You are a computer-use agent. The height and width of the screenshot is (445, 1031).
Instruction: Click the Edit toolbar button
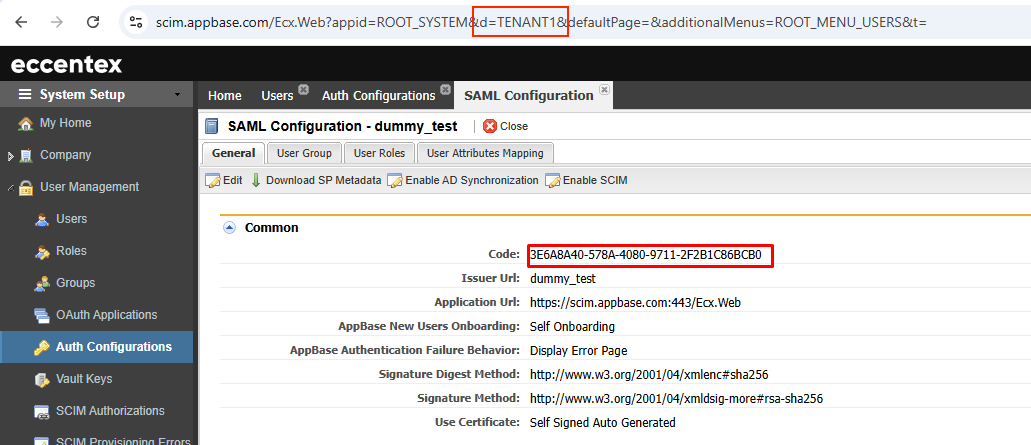(x=224, y=180)
